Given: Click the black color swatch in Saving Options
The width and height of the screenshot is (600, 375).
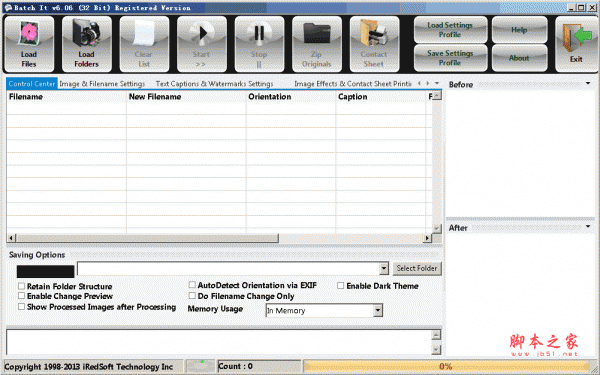Looking at the screenshot, I should 46,271.
